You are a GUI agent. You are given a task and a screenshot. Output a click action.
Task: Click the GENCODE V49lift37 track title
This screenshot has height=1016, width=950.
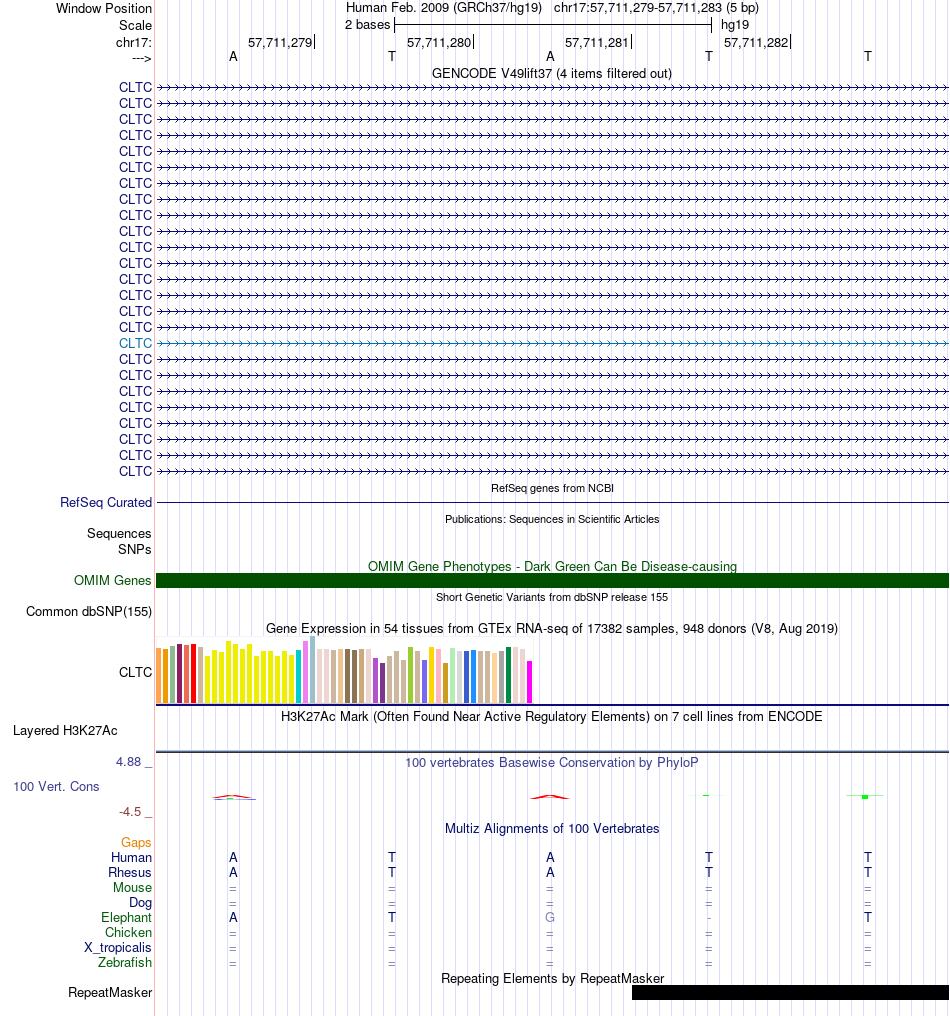[551, 73]
